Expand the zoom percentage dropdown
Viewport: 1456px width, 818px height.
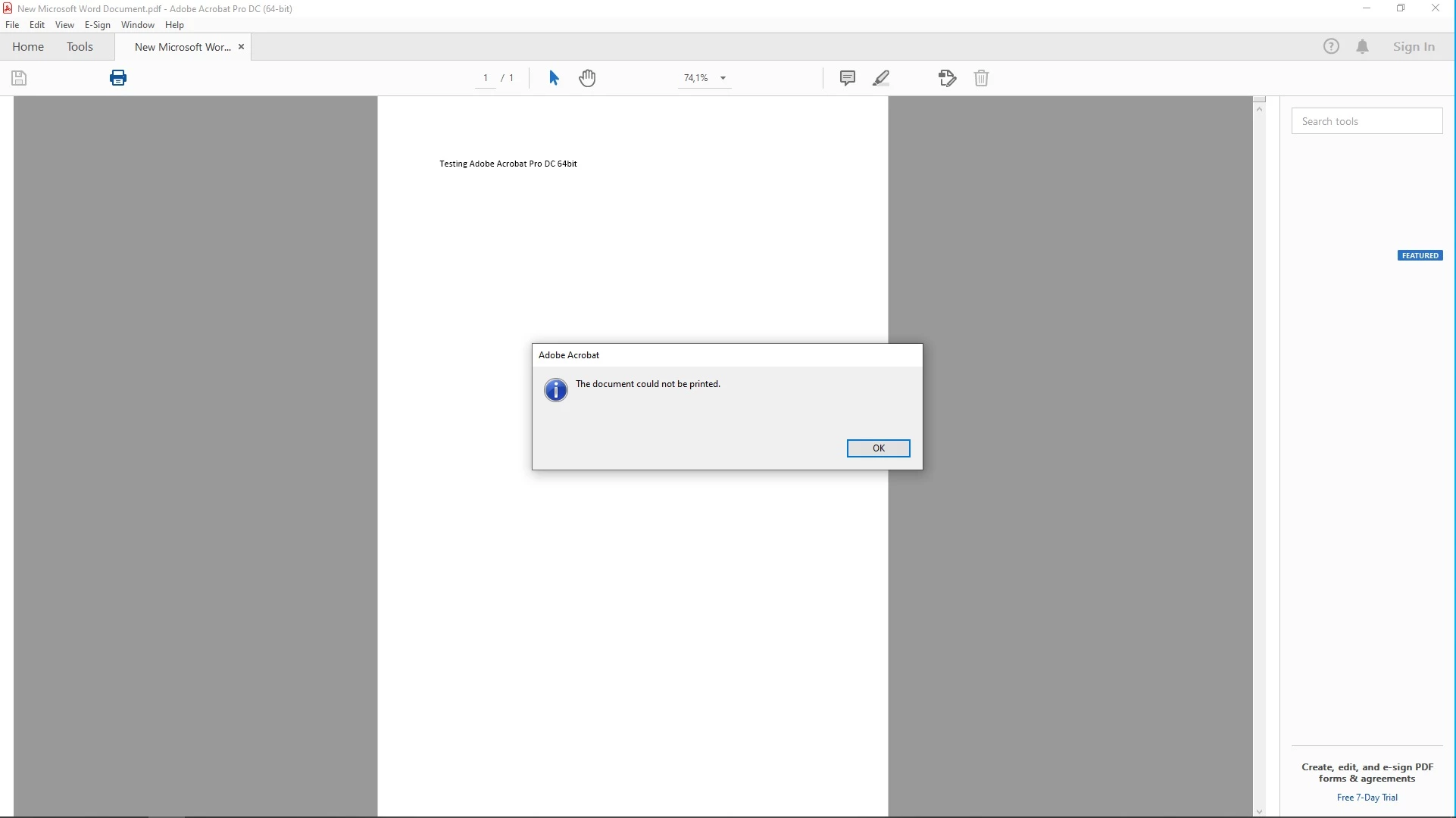point(723,78)
